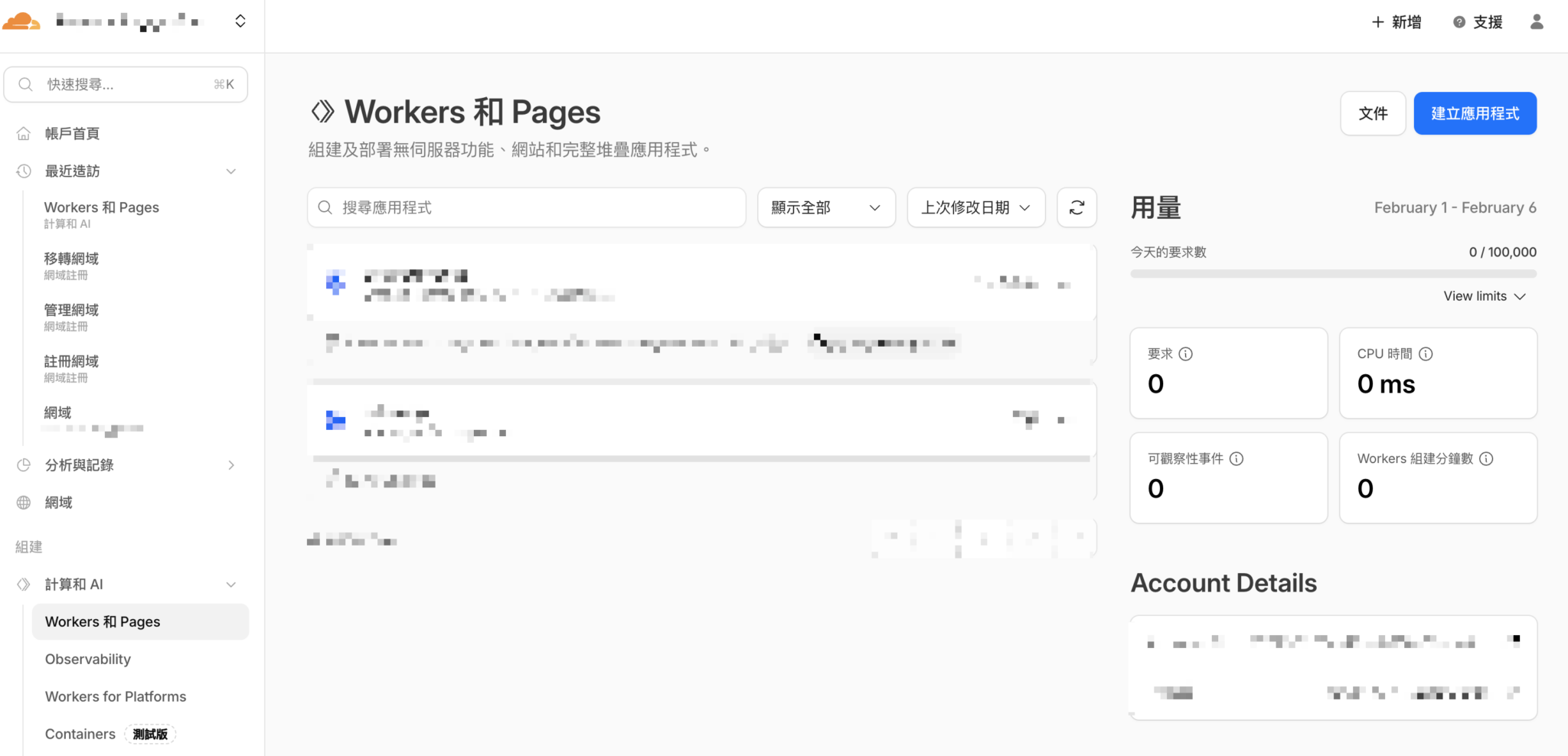The image size is (1568, 756).
Task: Click the 分析與記錄 chart icon
Action: [24, 465]
